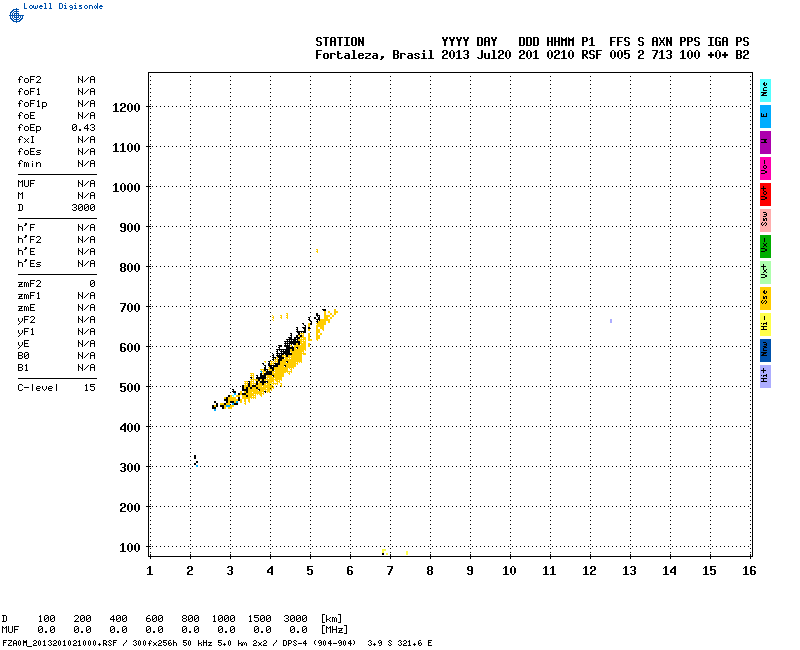Click the Lowell Digisonde globe logo
The height and width of the screenshot is (650, 800).
click(x=16, y=15)
